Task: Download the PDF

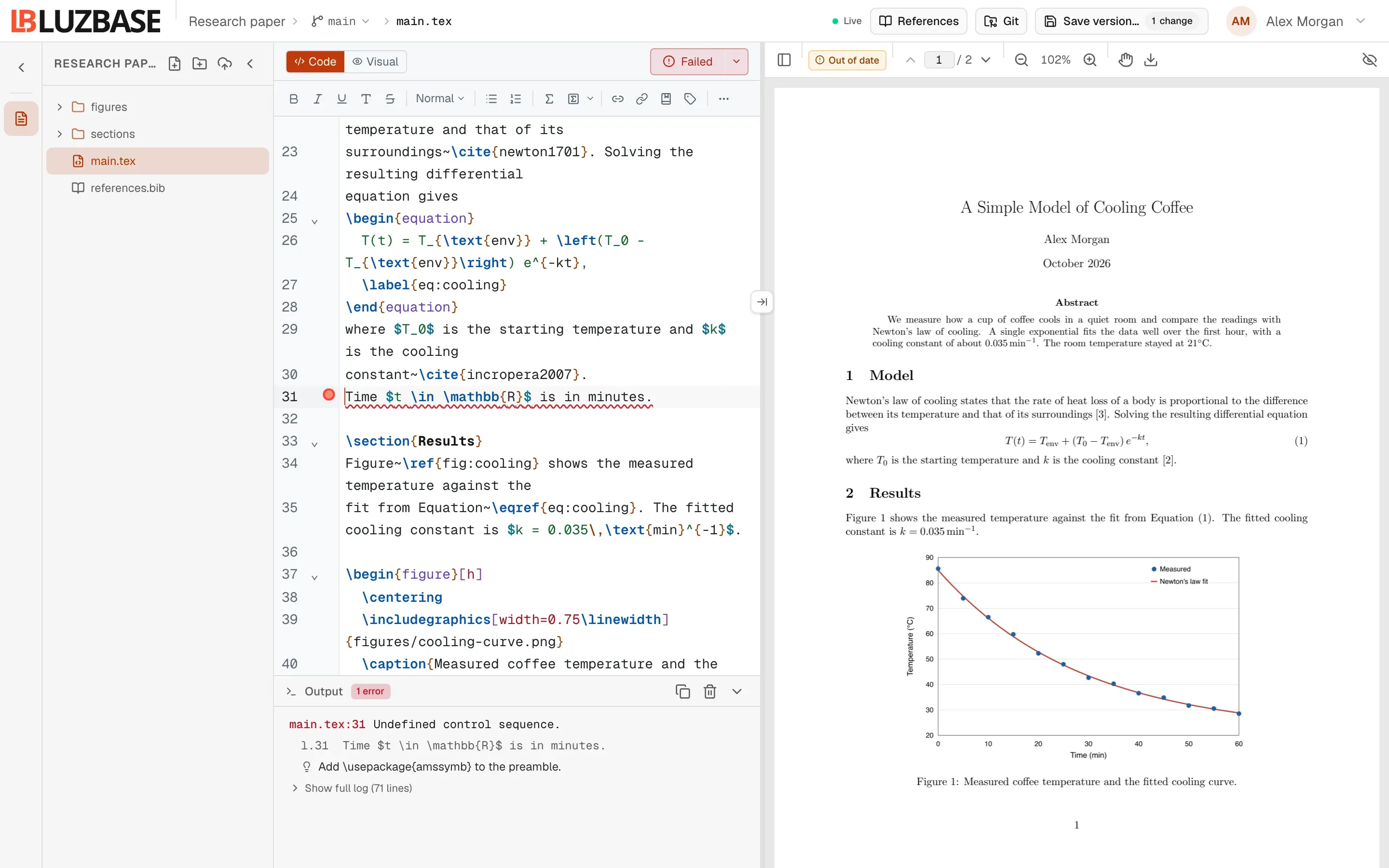Action: point(1151,60)
